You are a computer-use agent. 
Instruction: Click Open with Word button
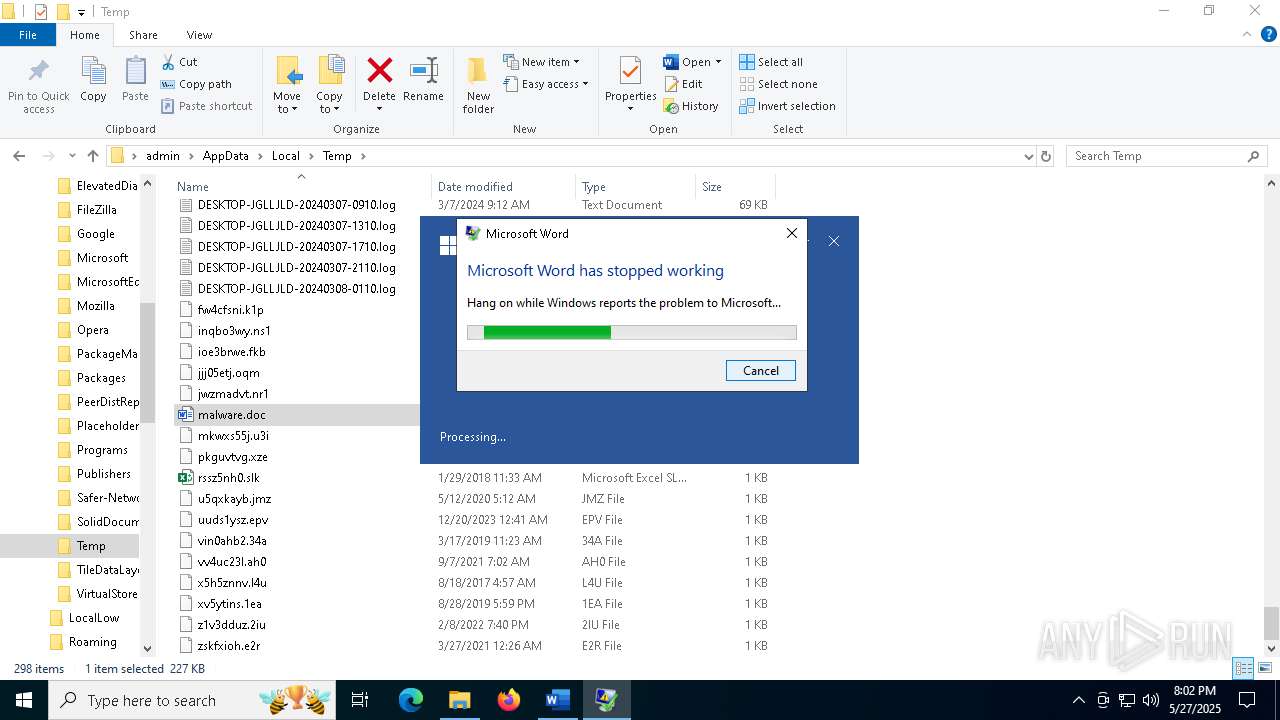(x=686, y=62)
